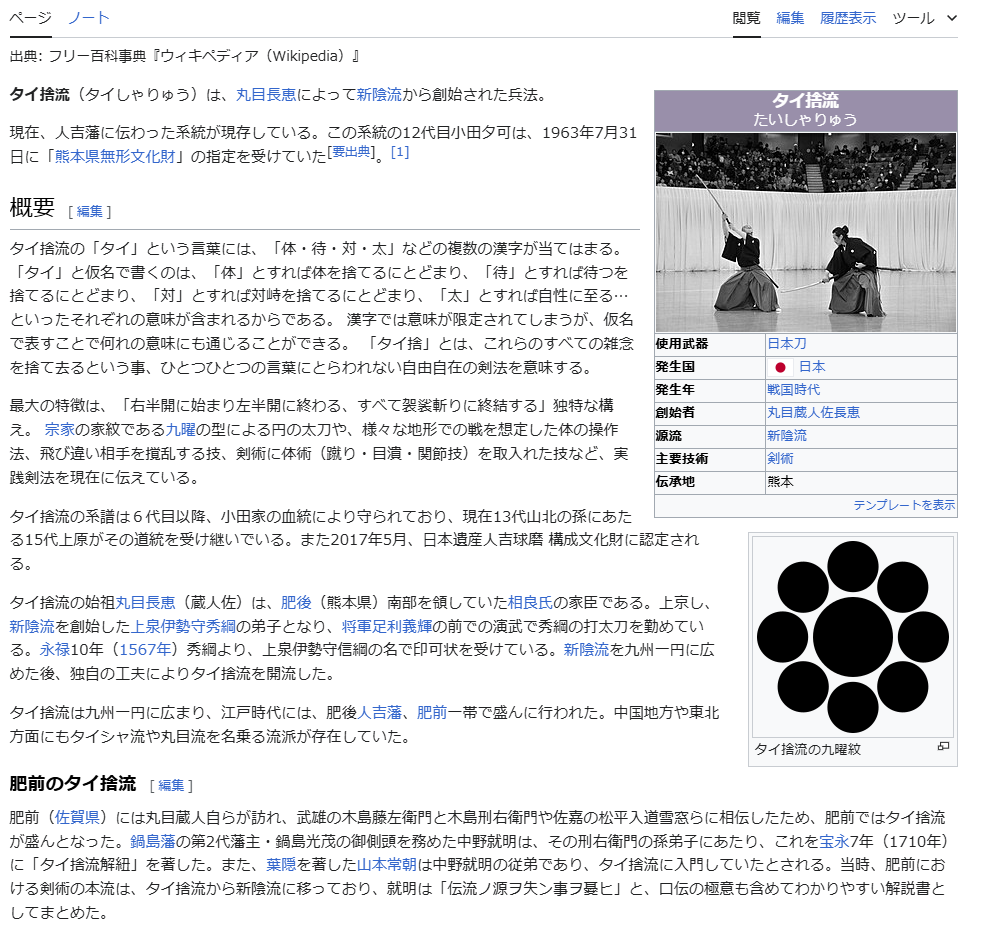Follow the 戦国時代 infobox link

click(793, 389)
